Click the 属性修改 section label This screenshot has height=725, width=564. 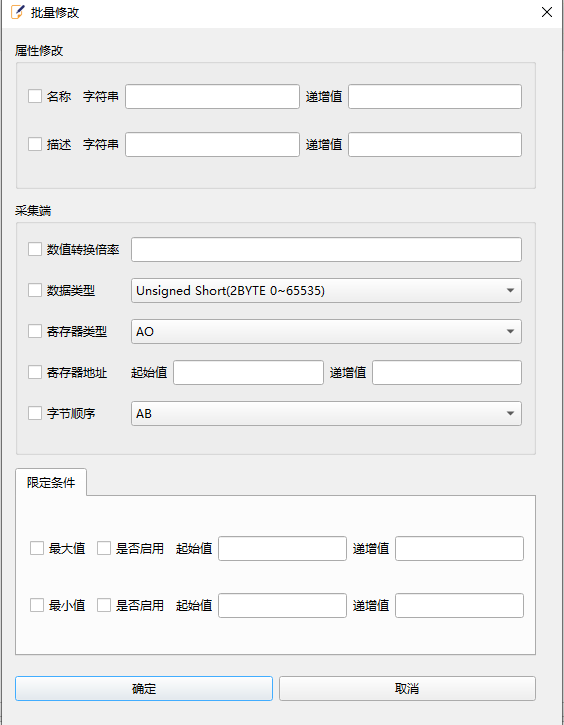pyautogui.click(x=39, y=50)
